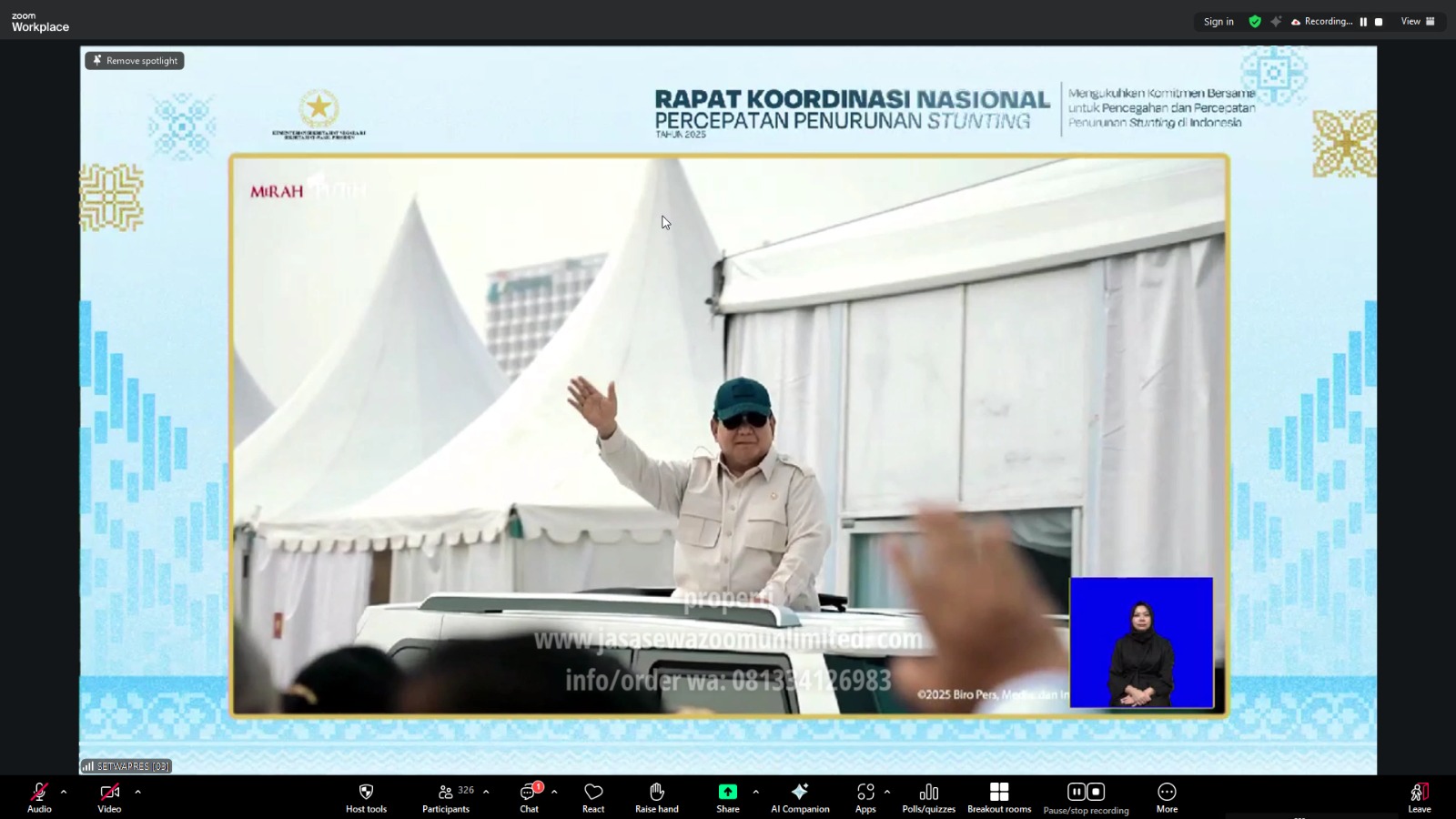Viewport: 1456px width, 819px height.
Task: Launch AI Companion
Action: (x=800, y=792)
